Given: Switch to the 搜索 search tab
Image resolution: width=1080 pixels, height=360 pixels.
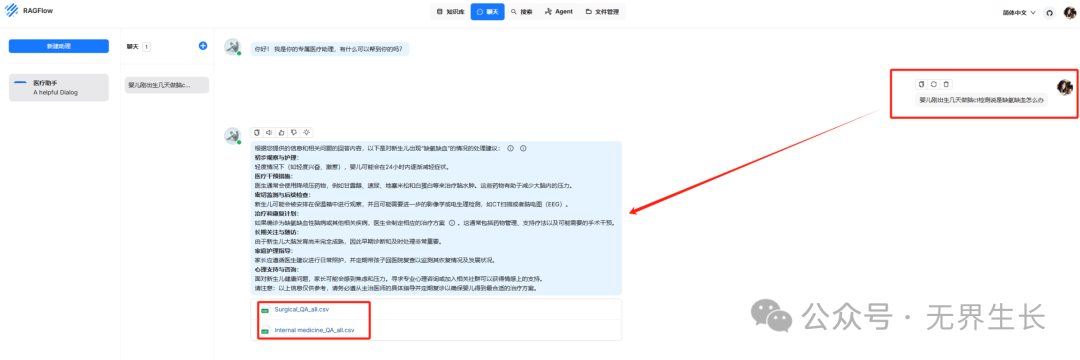Looking at the screenshot, I should click(x=521, y=12).
